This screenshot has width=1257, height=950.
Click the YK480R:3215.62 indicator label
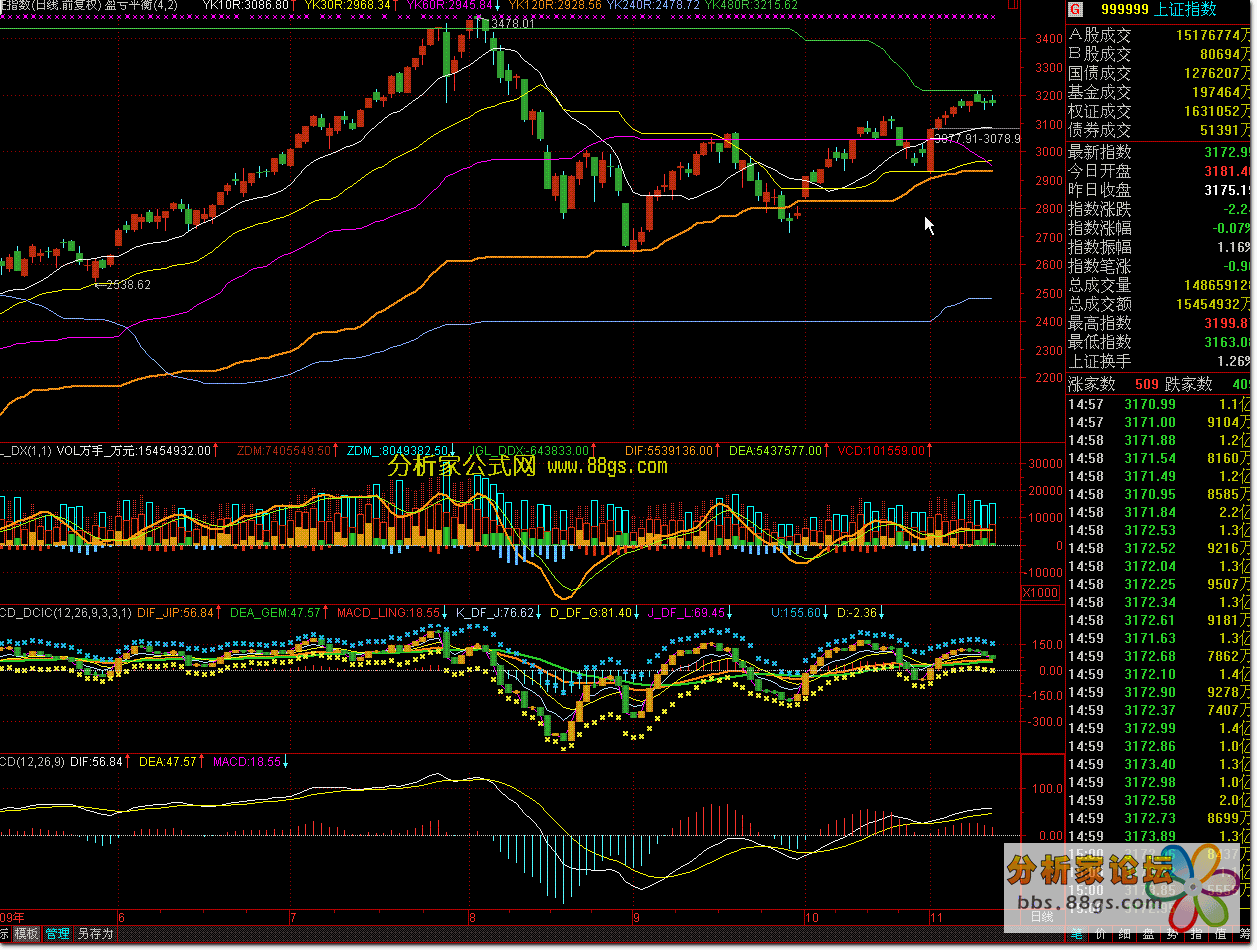point(751,6)
